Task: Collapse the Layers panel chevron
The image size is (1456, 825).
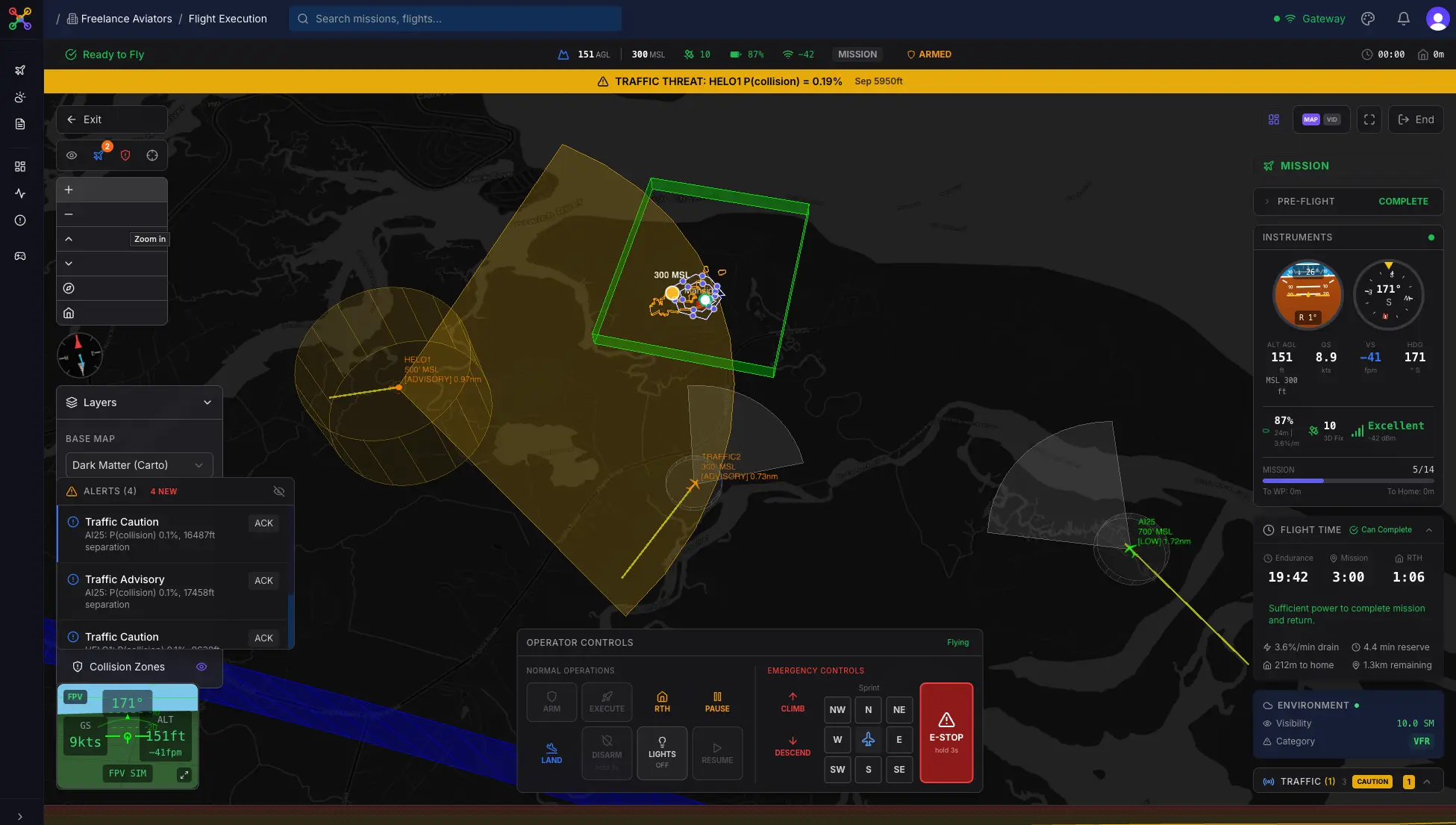Action: (x=207, y=402)
